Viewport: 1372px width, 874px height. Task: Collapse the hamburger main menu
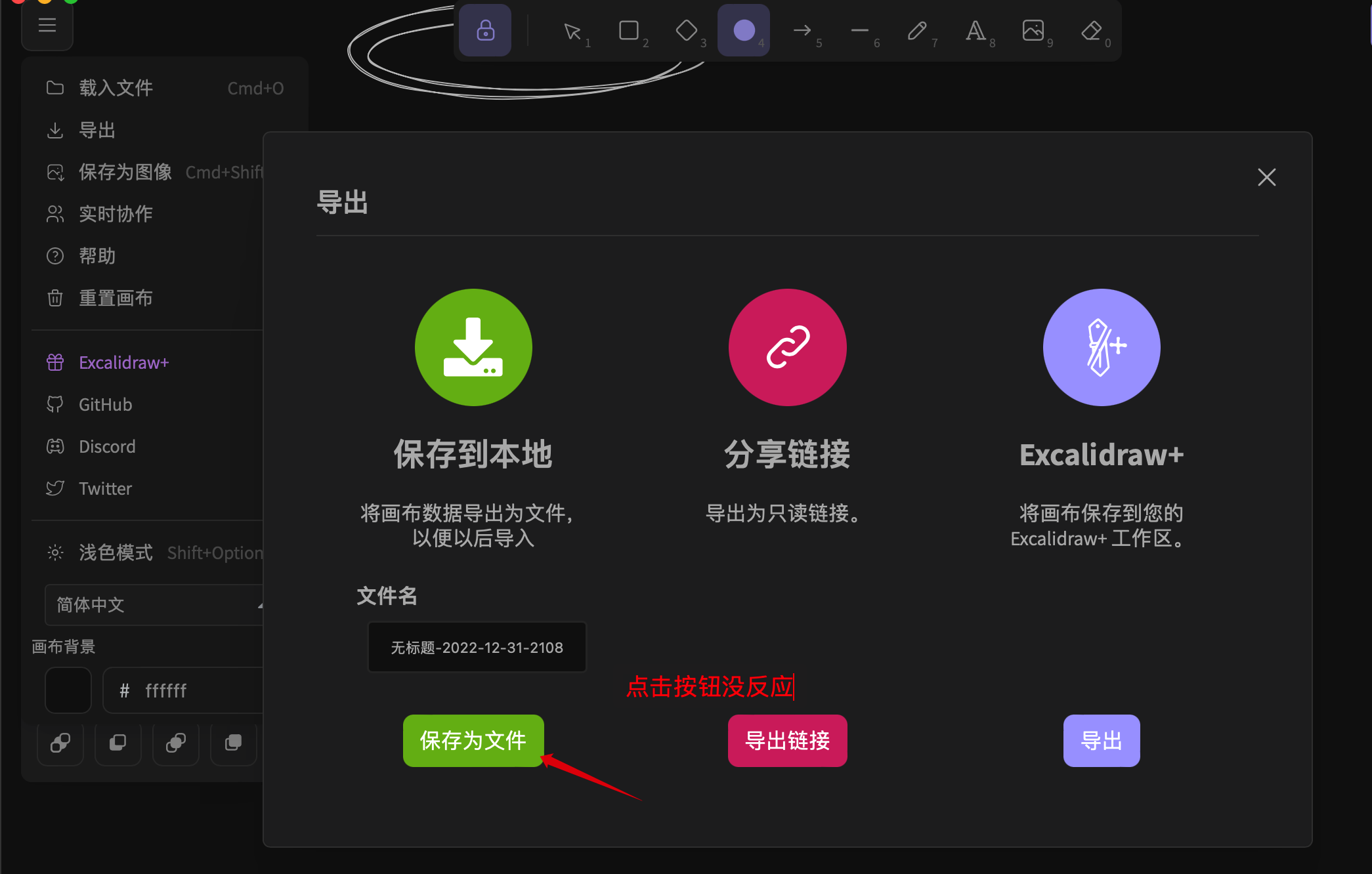(x=47, y=26)
